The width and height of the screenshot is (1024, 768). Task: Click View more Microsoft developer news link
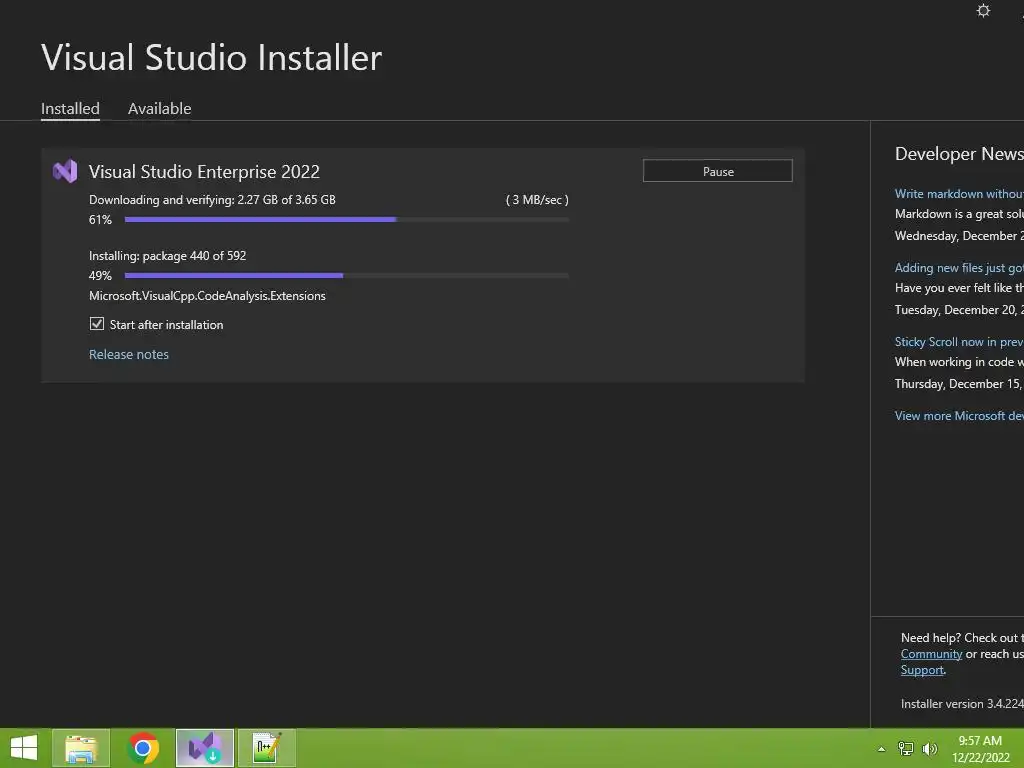[959, 415]
